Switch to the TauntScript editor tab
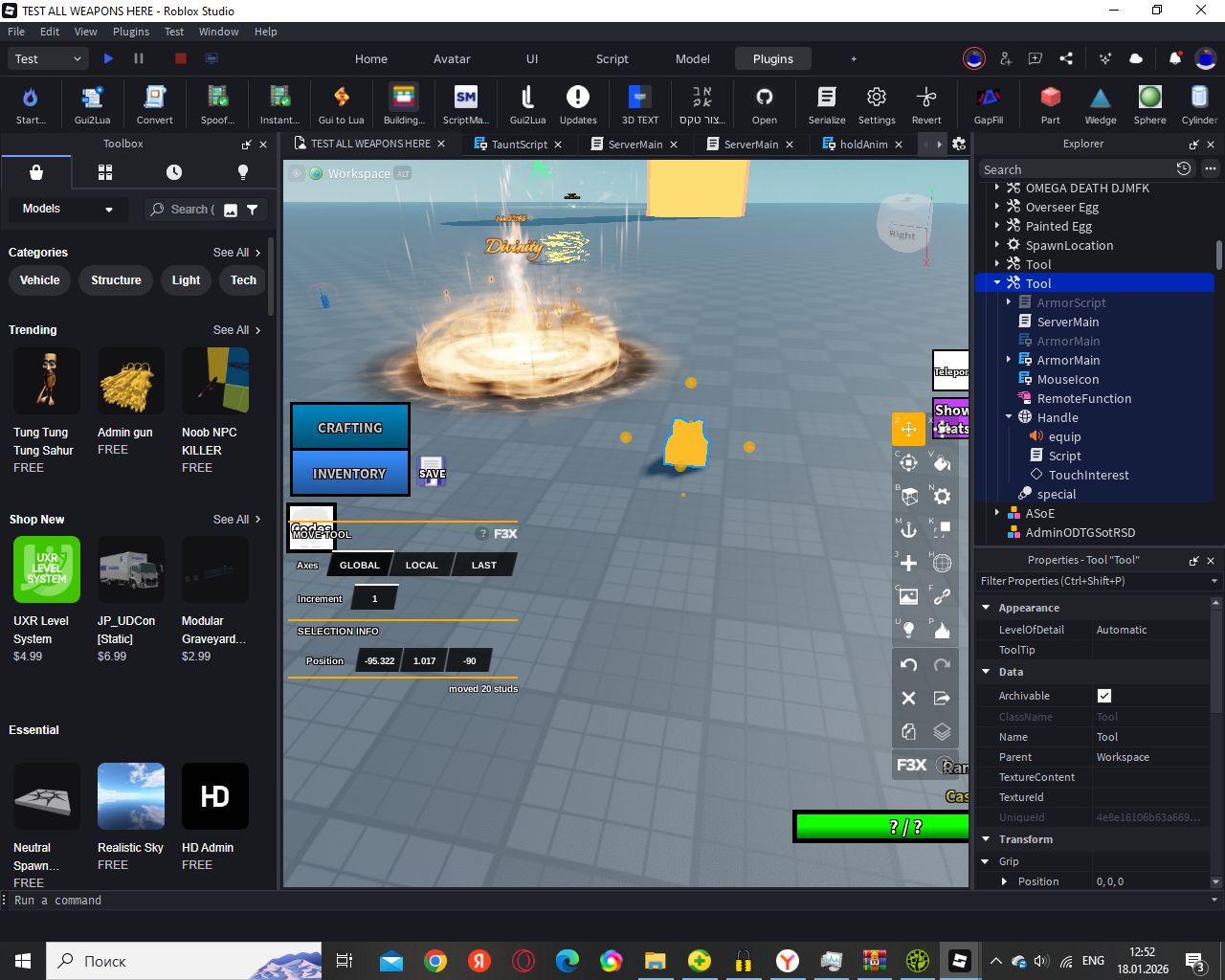Image resolution: width=1225 pixels, height=980 pixels. tap(520, 145)
